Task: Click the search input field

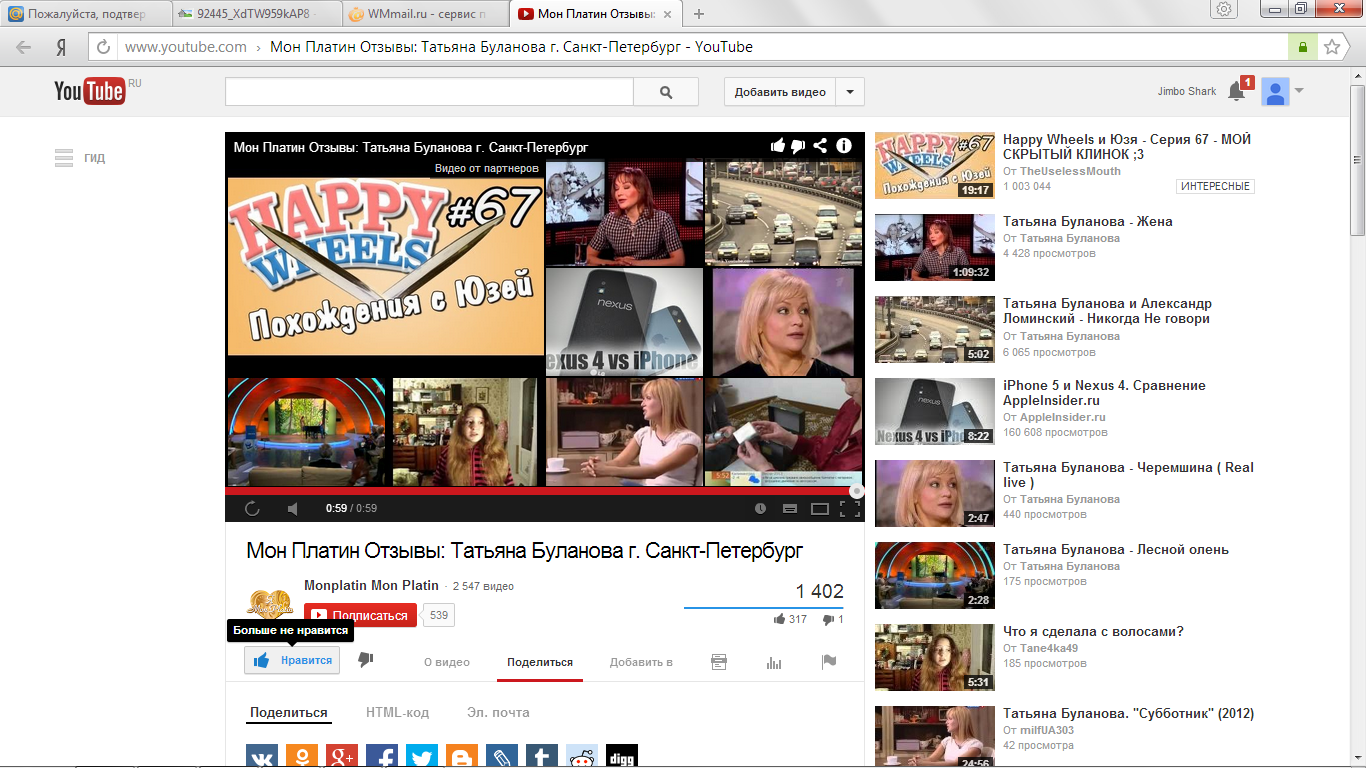Action: pyautogui.click(x=430, y=92)
